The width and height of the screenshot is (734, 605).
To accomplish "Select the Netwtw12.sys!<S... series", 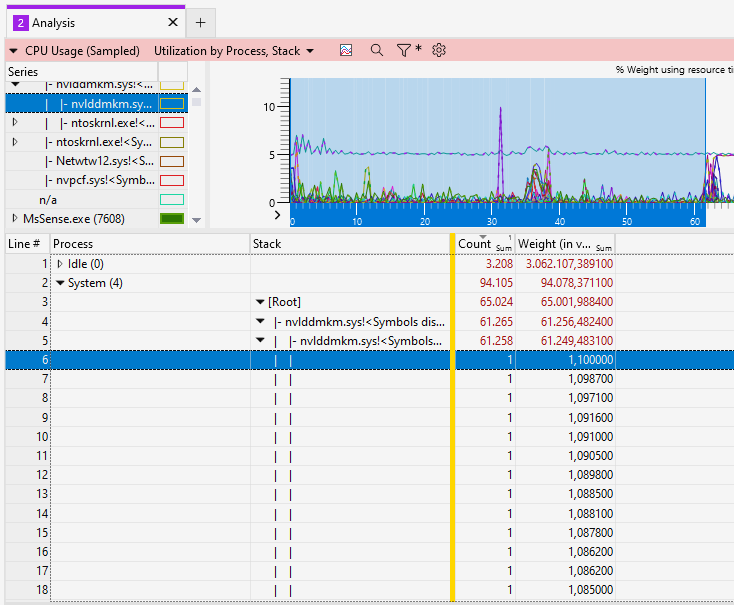I will (x=99, y=161).
